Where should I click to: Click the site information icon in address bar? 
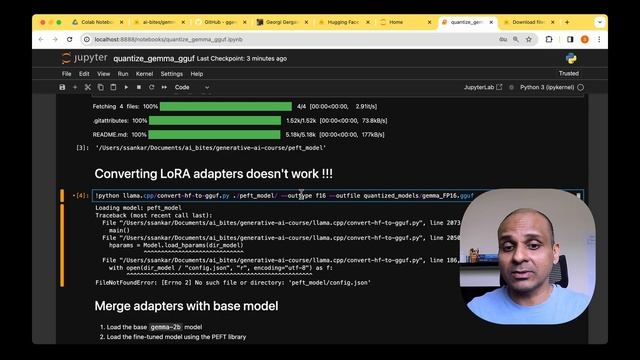[87, 40]
